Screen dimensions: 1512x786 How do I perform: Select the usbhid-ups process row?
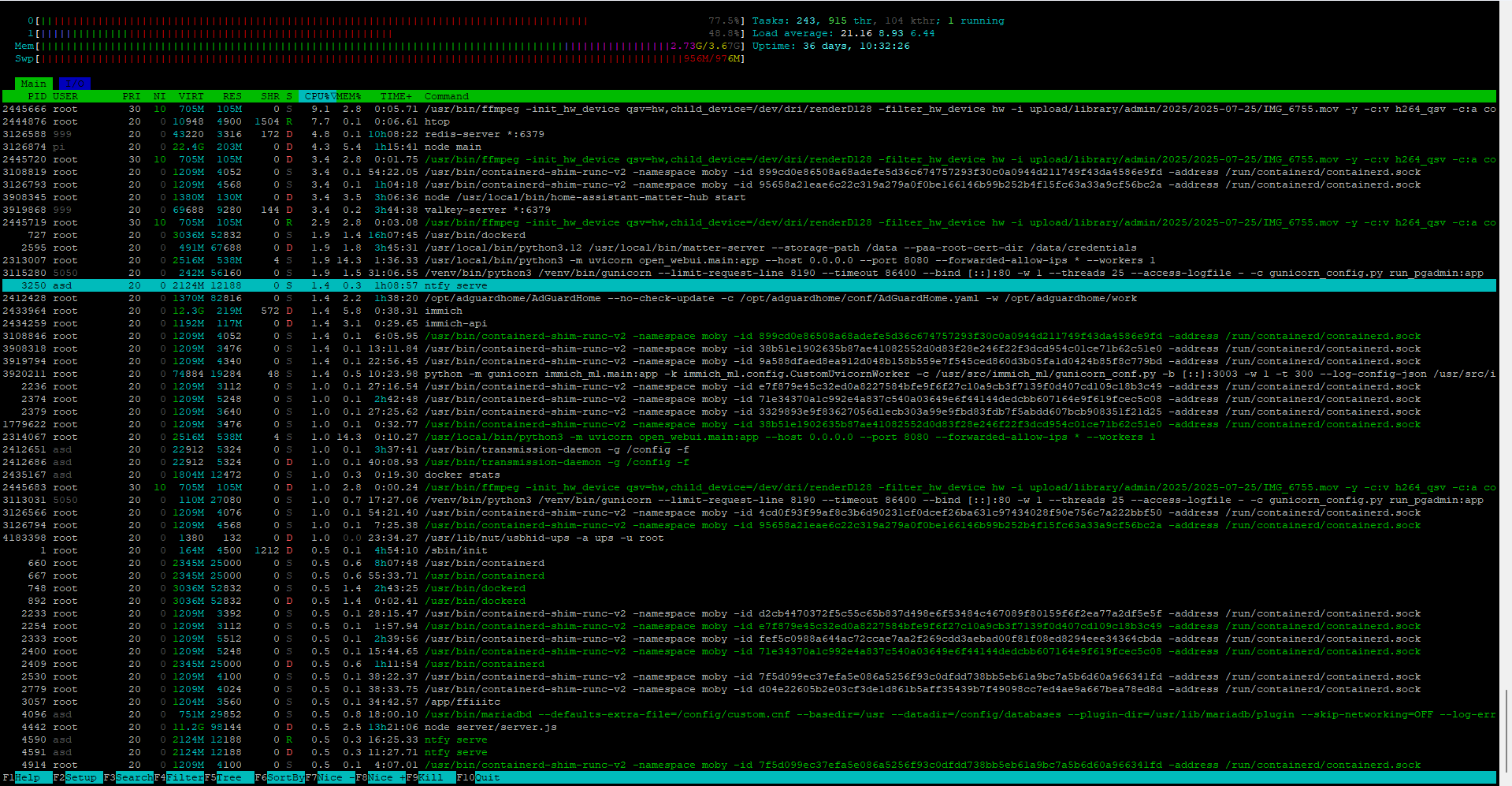(x=749, y=538)
